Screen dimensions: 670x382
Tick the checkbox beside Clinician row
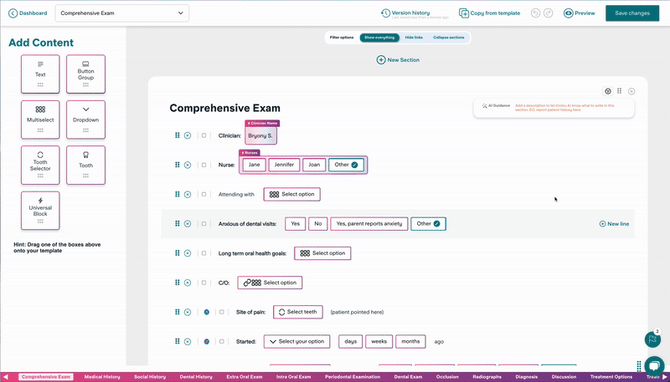point(204,135)
